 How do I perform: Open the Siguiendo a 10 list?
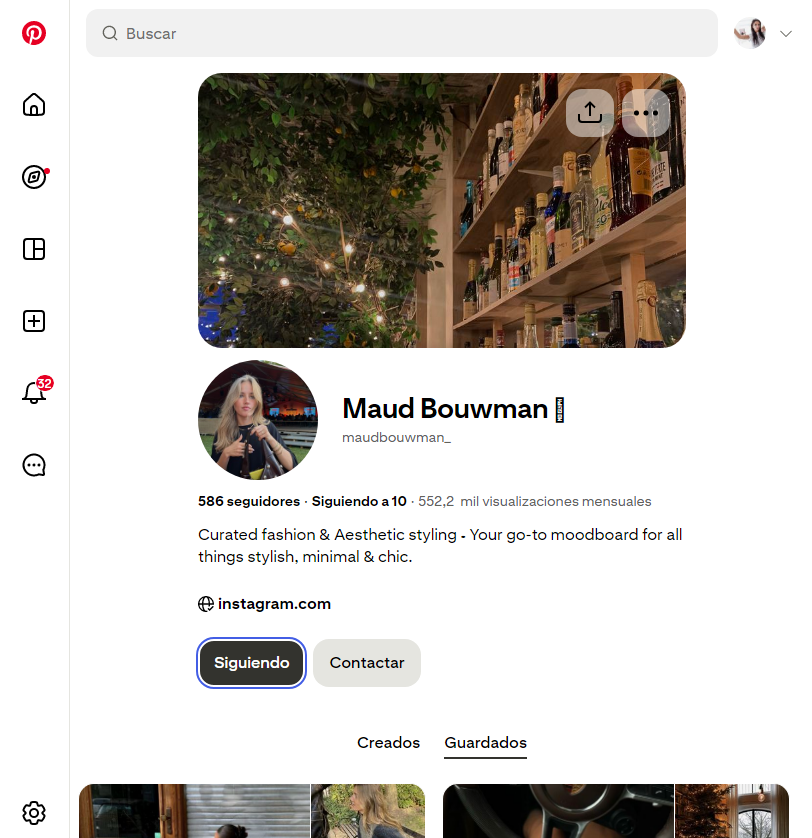359,501
